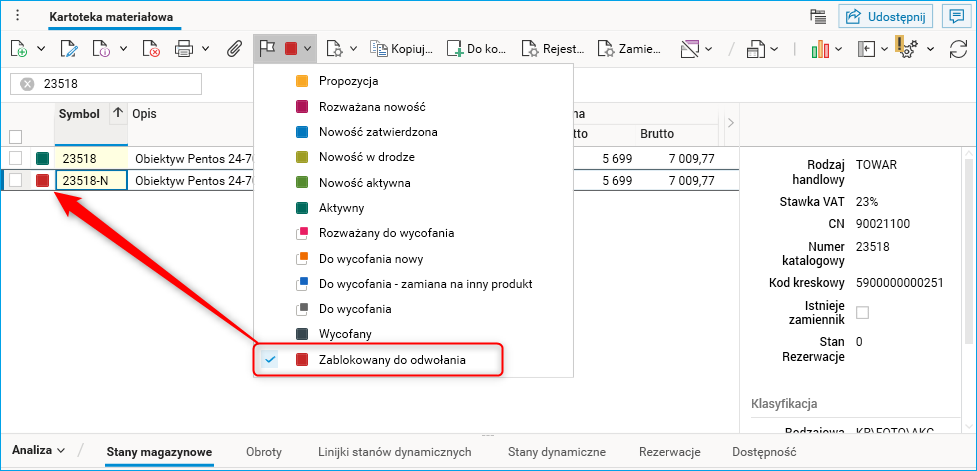Click the three-dot menu before Kartoteka materiałowa
977x471 pixels.
[x=18, y=16]
